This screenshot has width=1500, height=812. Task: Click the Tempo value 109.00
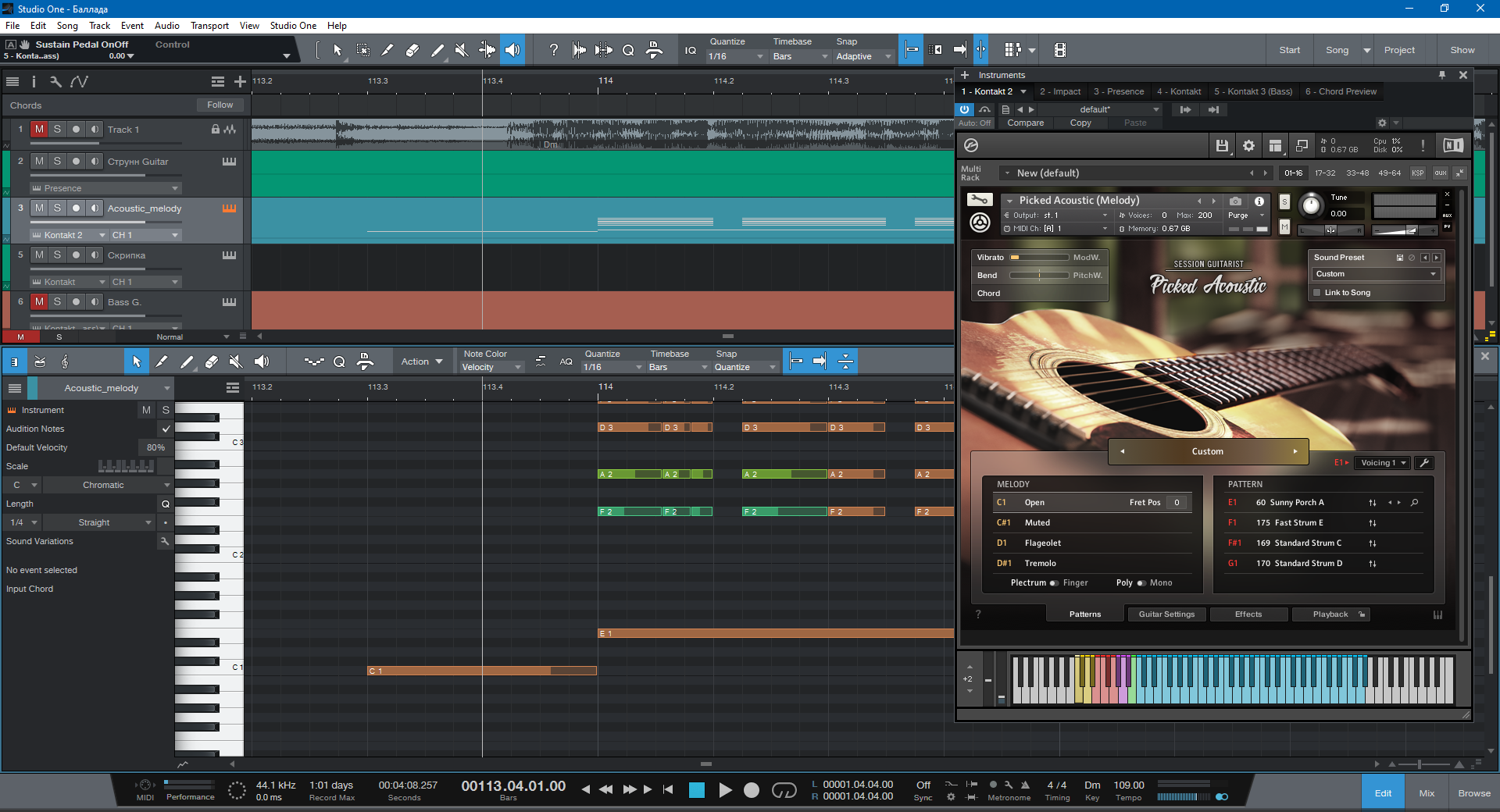[1129, 785]
